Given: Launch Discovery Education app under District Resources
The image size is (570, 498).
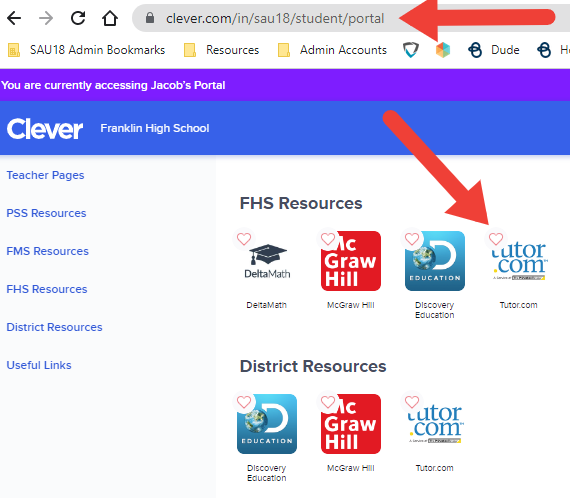Looking at the screenshot, I should [x=267, y=424].
